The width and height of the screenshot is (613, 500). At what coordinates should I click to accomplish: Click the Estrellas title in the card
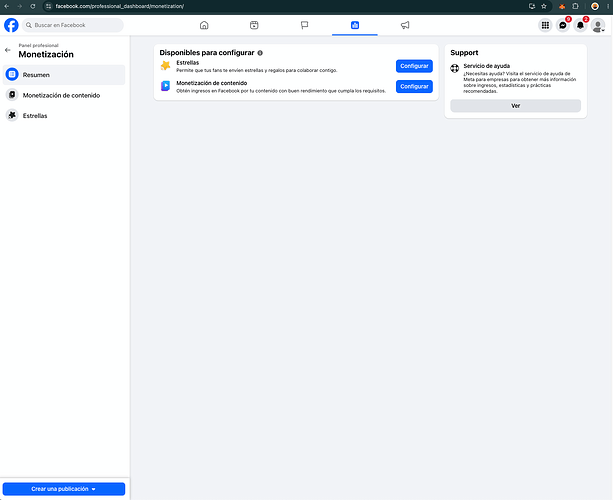point(188,63)
